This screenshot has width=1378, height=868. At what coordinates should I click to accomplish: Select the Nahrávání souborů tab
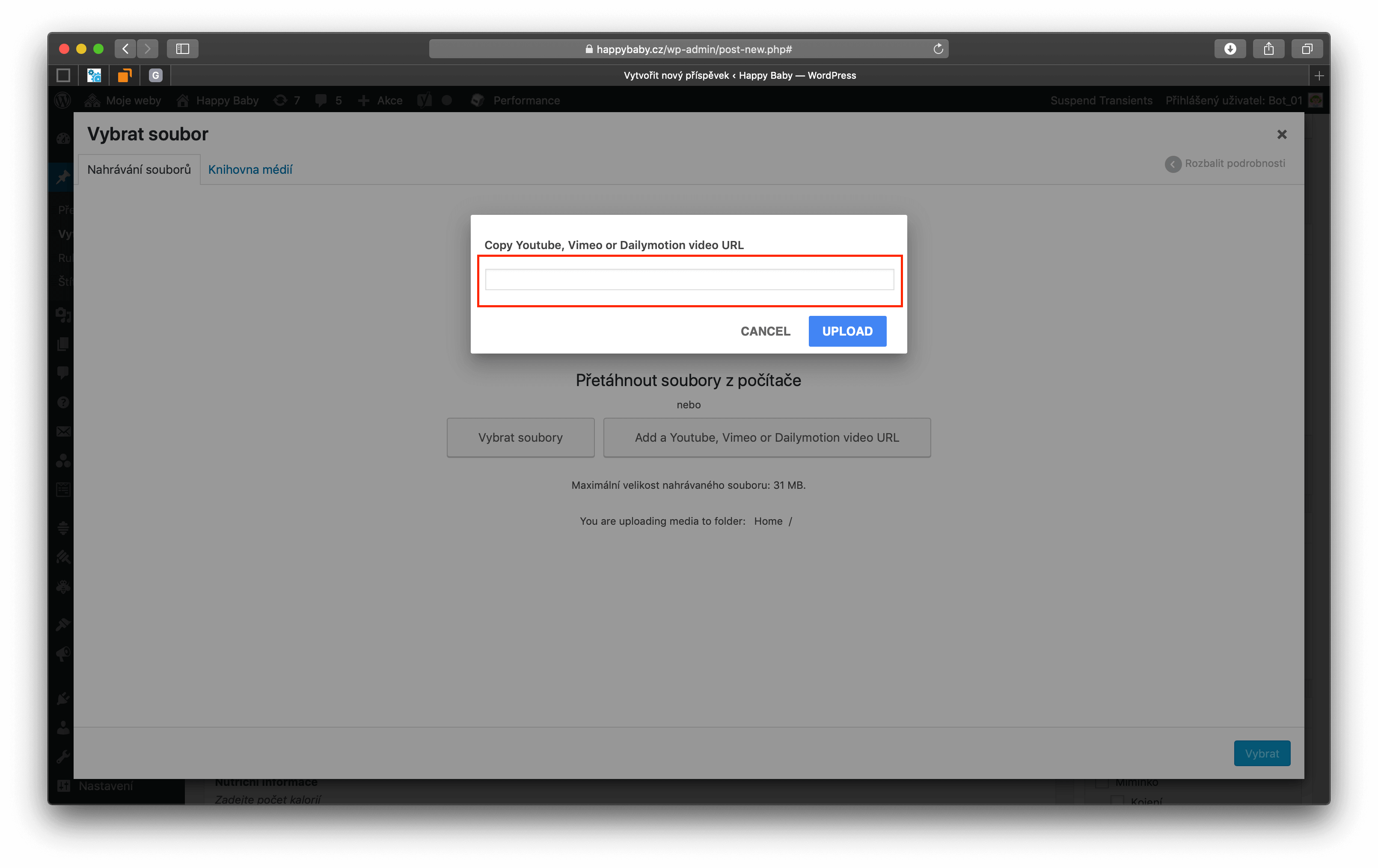[x=139, y=169]
